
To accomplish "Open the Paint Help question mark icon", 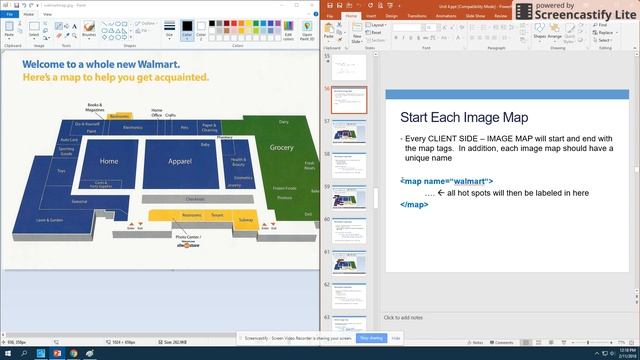I will click(x=316, y=14).
